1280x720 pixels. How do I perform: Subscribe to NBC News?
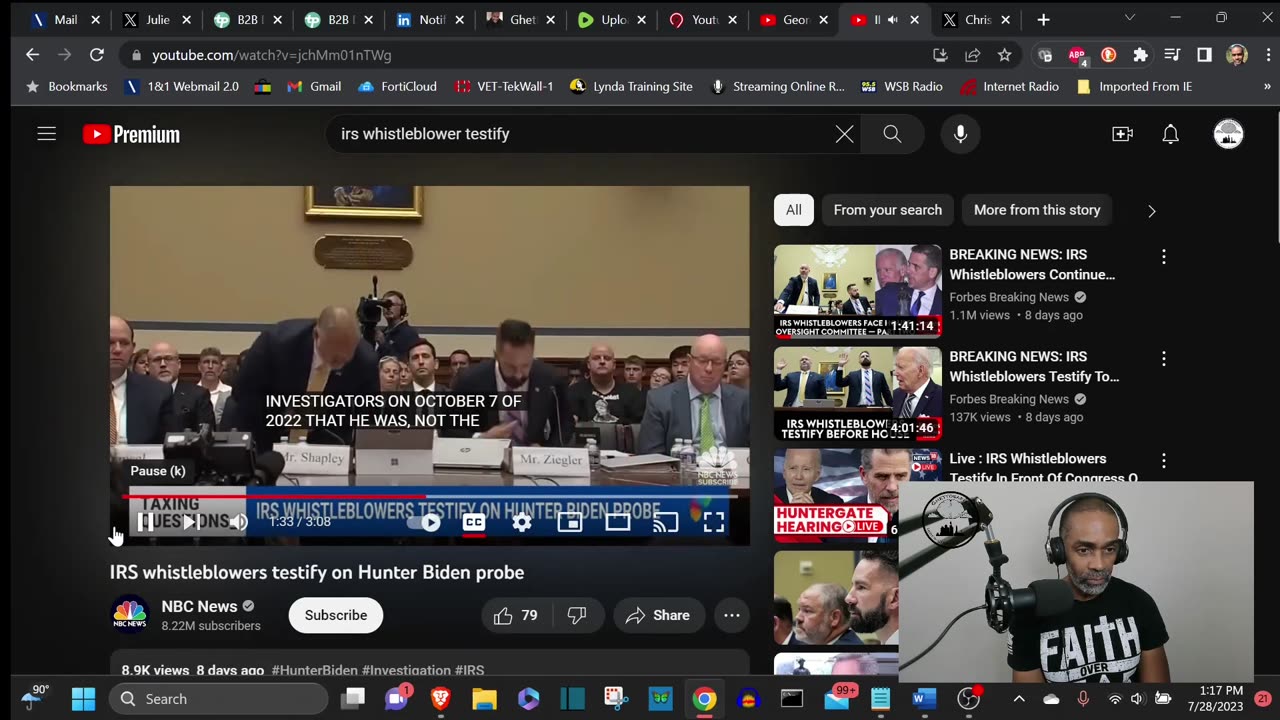tap(336, 615)
